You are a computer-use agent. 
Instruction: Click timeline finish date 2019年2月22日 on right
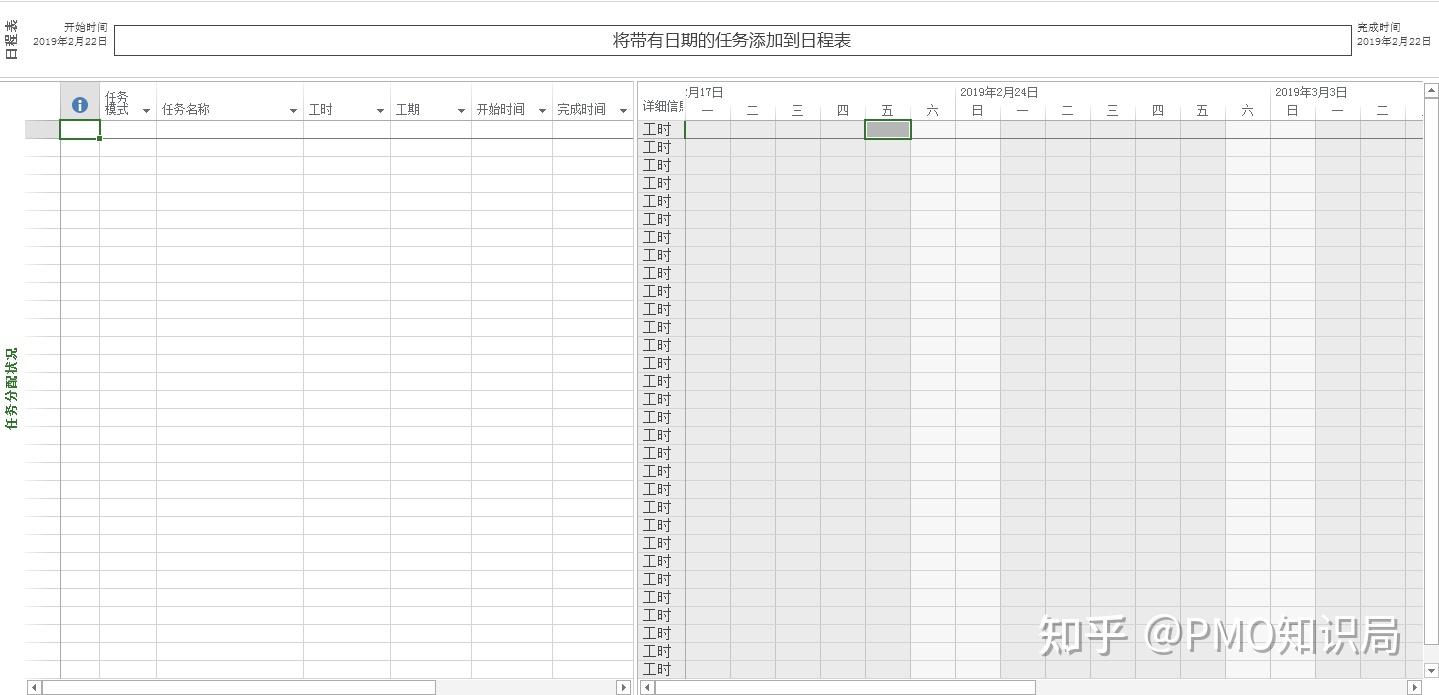(x=1394, y=42)
